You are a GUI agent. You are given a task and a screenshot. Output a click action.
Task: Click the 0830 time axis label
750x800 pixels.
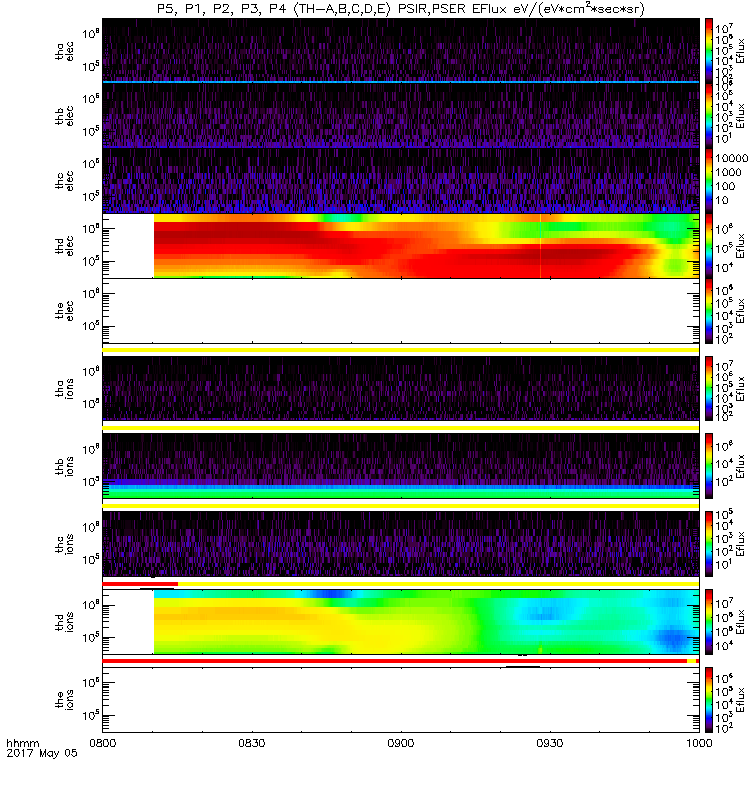(252, 743)
